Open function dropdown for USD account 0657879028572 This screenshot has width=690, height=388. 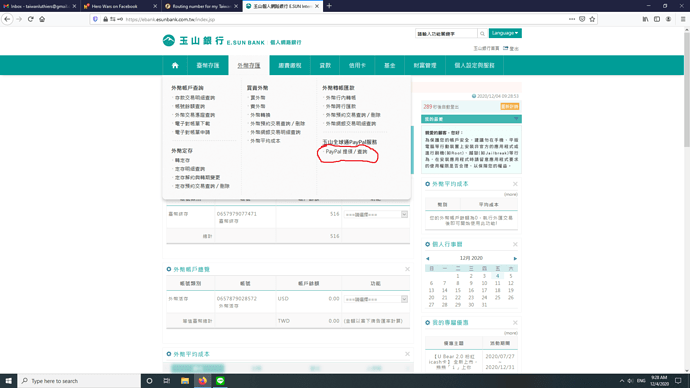click(376, 299)
